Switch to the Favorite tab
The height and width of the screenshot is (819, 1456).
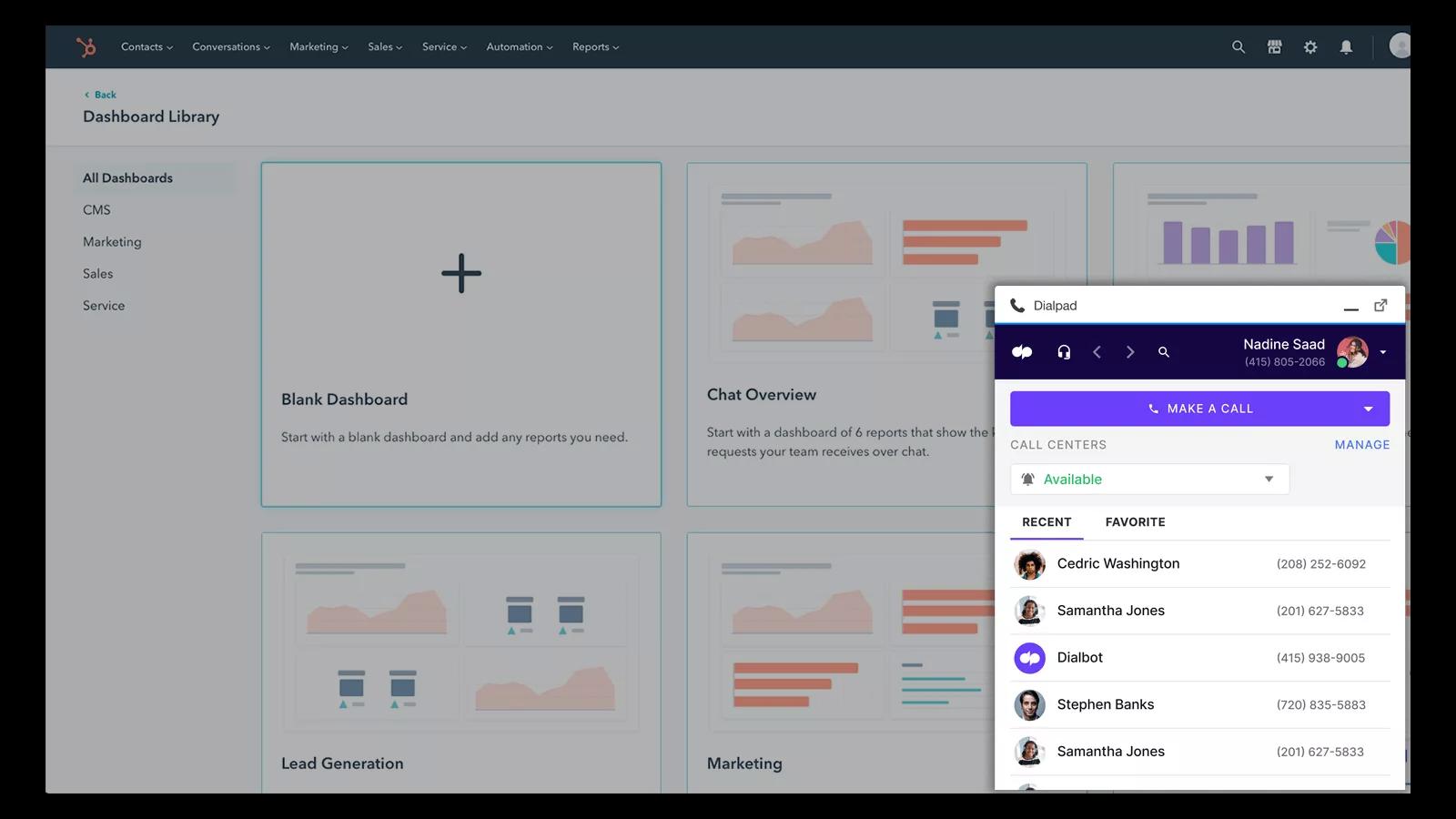[1135, 521]
